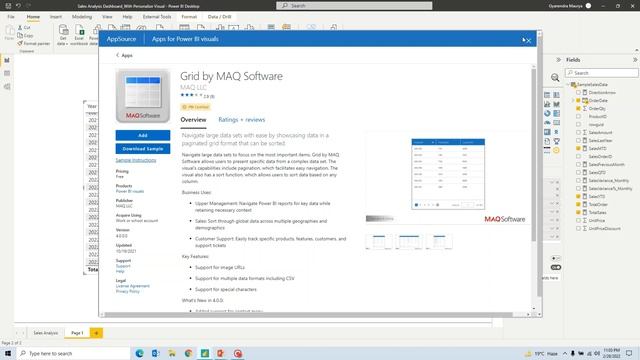This screenshot has height=360, width=640.
Task: Uncheck the OrderQty field checkbox
Action: point(578,109)
